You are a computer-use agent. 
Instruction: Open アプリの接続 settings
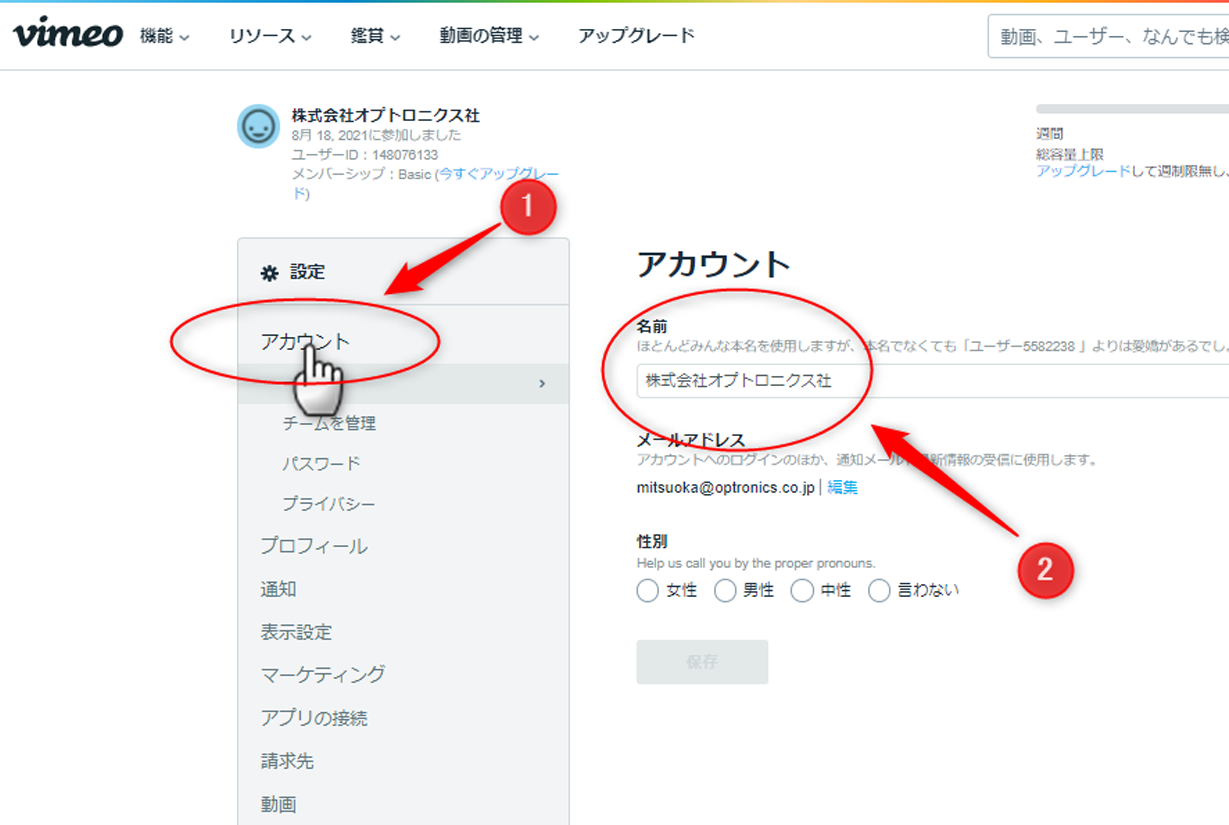pyautogui.click(x=314, y=718)
